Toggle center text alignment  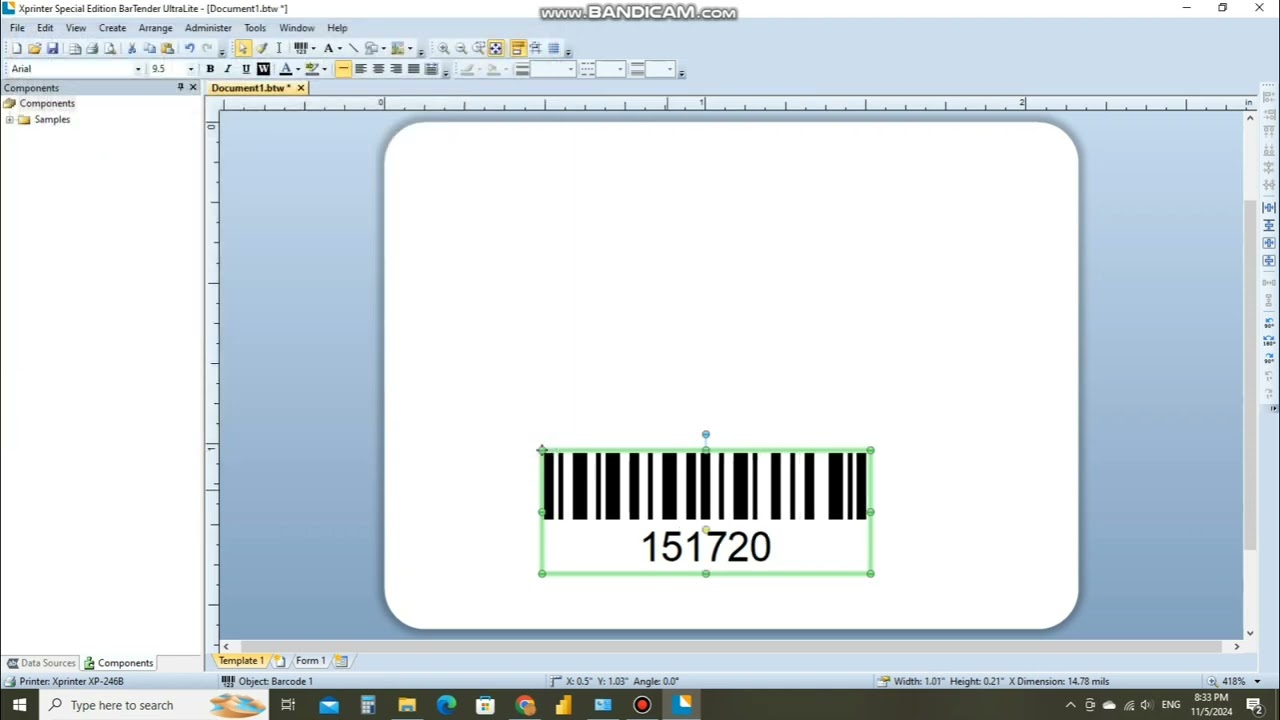tap(378, 69)
